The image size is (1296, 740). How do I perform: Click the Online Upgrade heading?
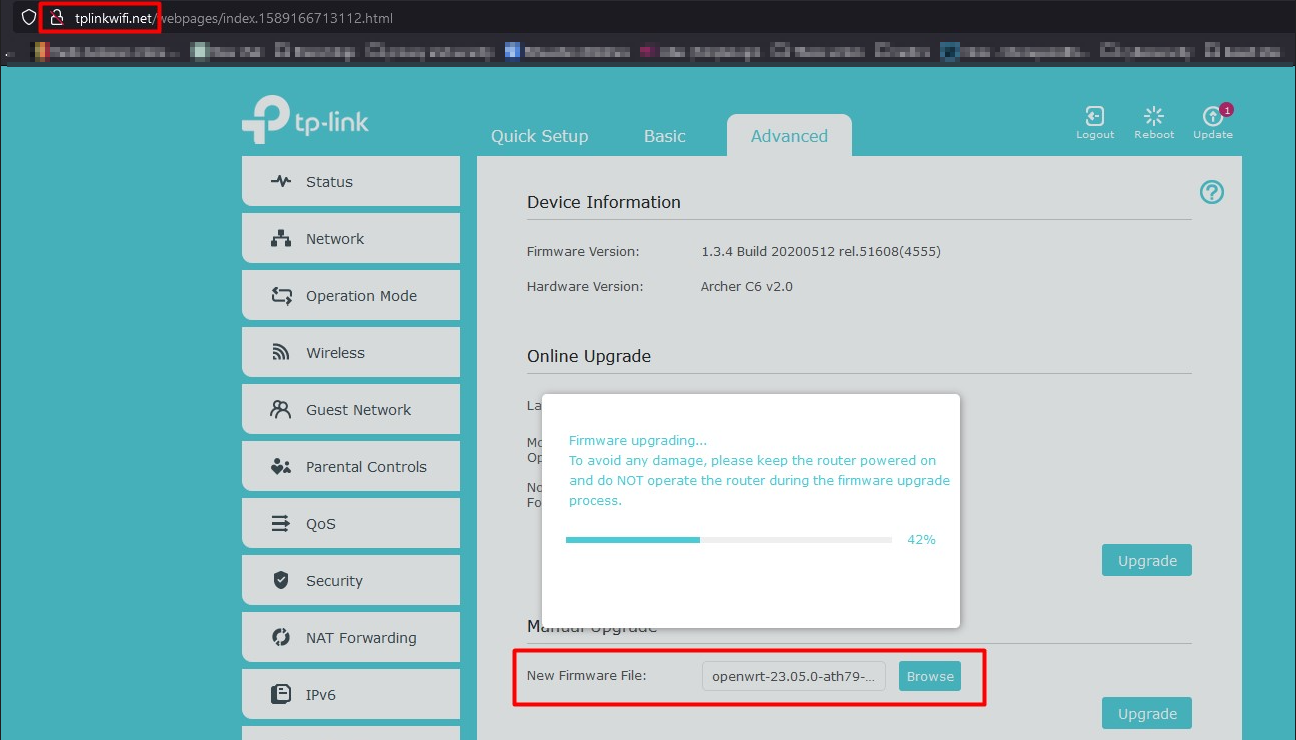(x=589, y=356)
